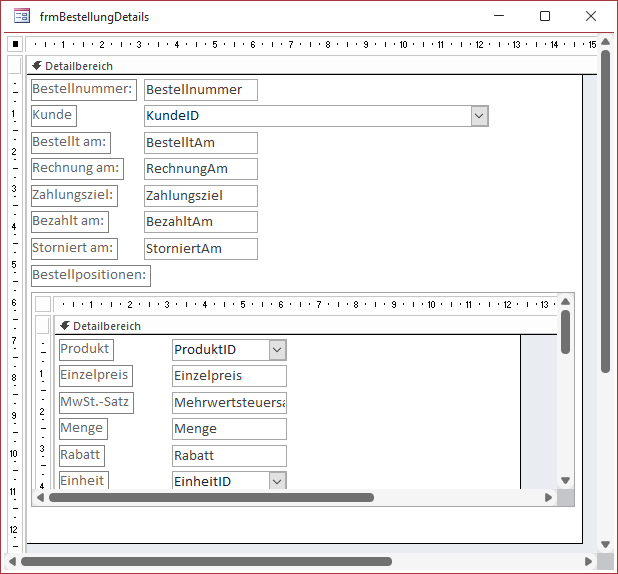Click the subform selector box at ruler corner
Image resolution: width=618 pixels, height=574 pixels.
[43, 304]
